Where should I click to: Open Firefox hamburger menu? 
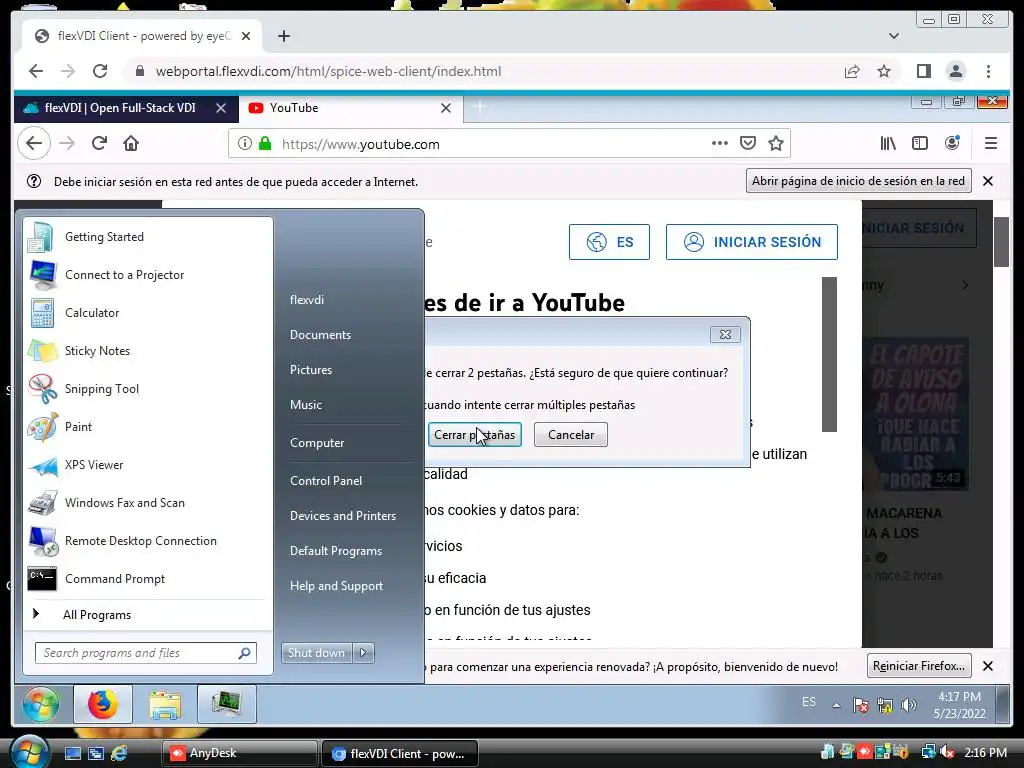pyautogui.click(x=991, y=143)
